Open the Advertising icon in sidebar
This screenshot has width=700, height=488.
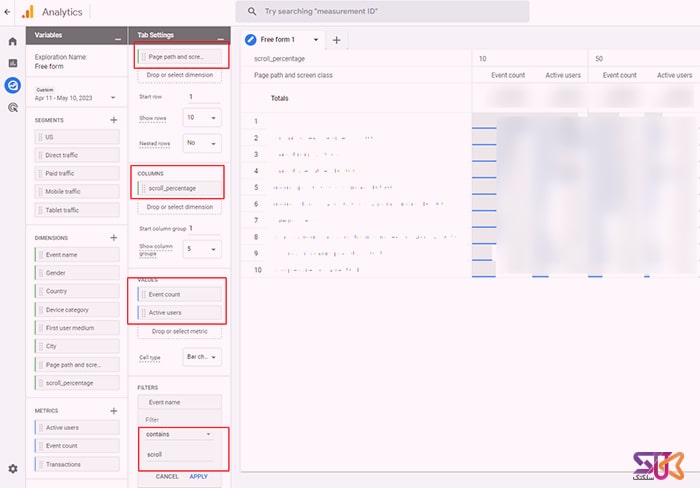point(13,107)
